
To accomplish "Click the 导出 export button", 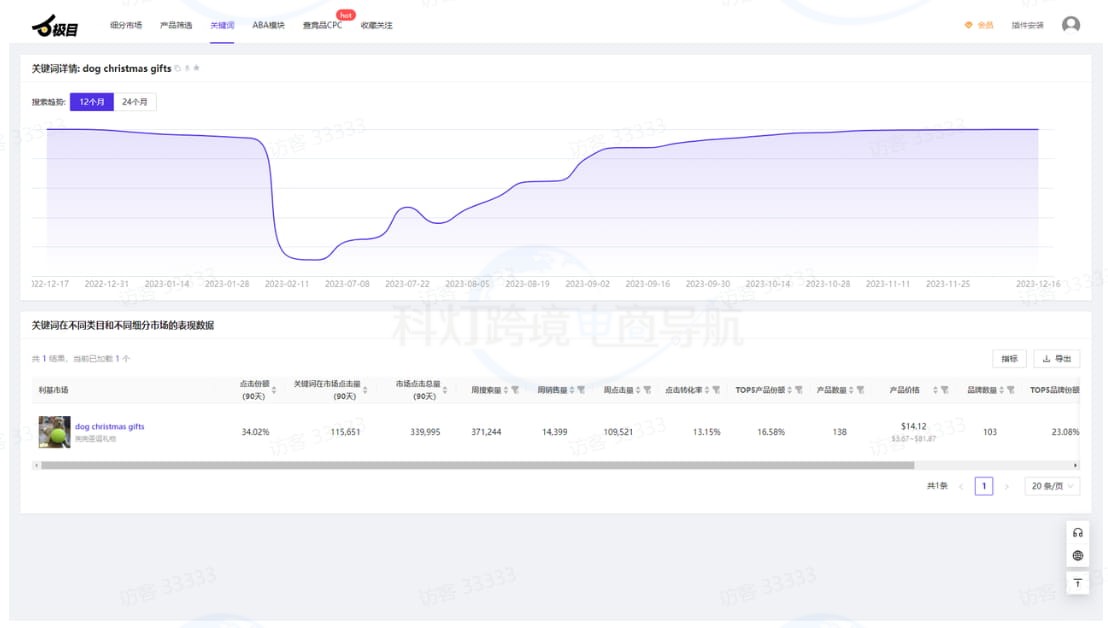I will point(1056,358).
